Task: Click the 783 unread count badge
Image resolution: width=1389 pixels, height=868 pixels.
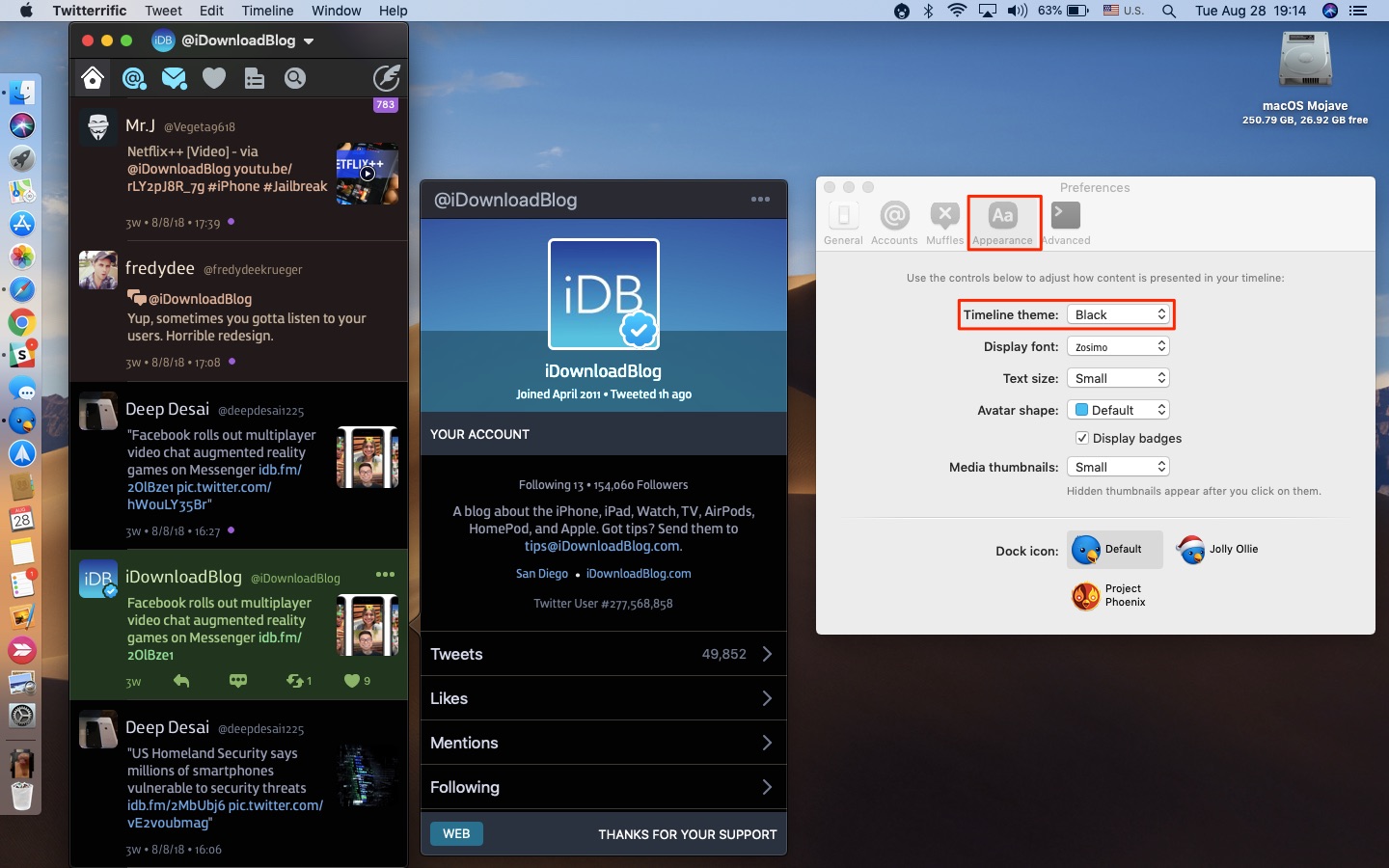Action: (386, 105)
